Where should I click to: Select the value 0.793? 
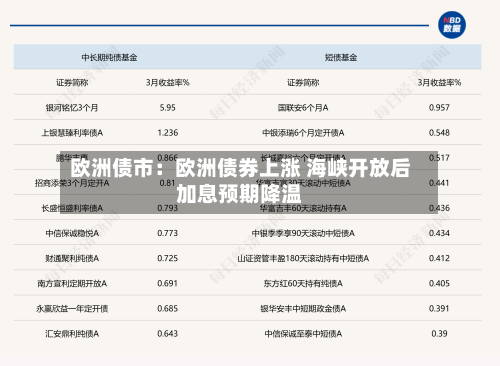[x=168, y=208]
